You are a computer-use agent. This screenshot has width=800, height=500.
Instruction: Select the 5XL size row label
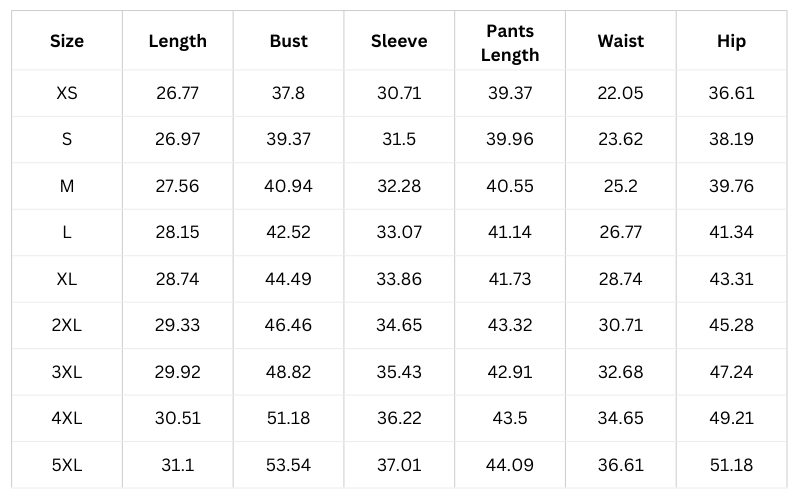(67, 464)
